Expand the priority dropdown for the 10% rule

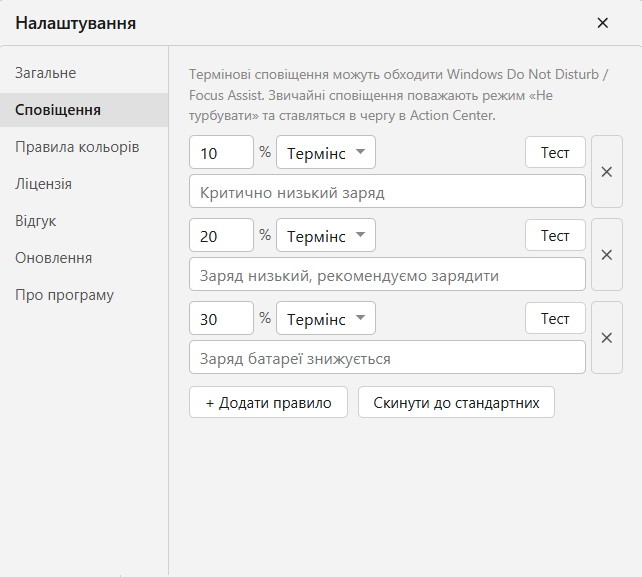point(326,152)
